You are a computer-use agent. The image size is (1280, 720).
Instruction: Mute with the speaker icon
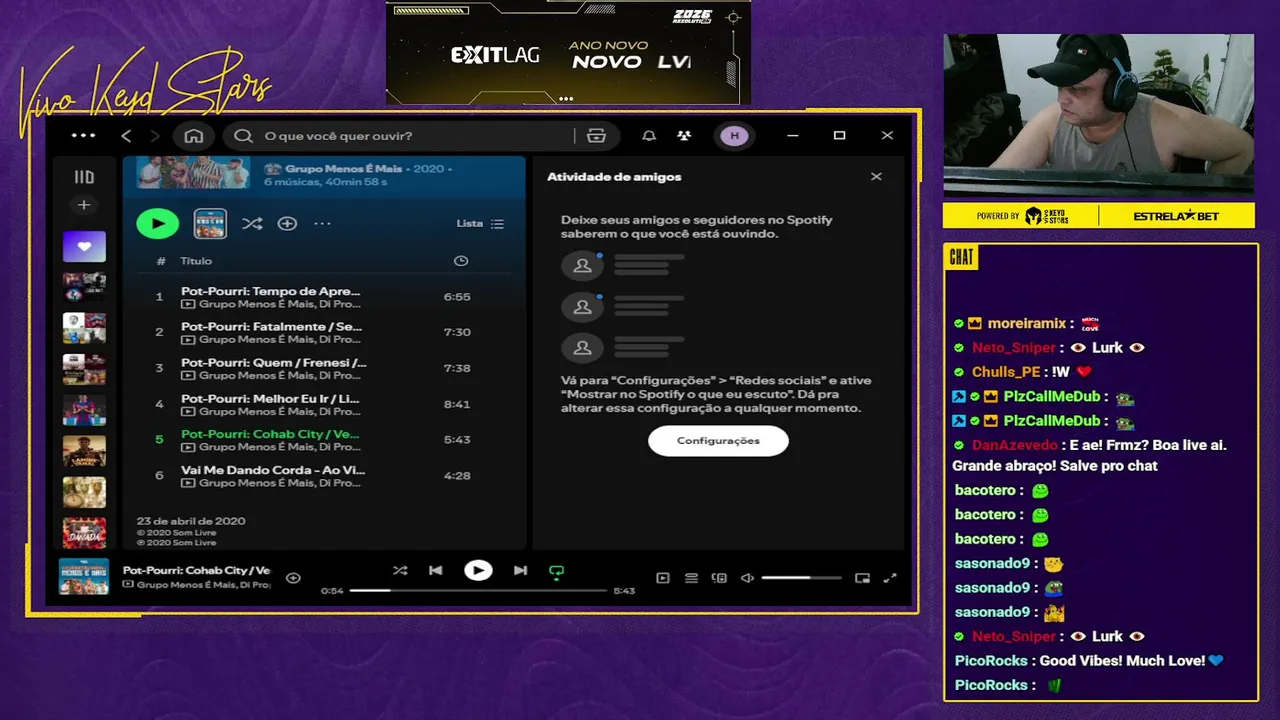coord(747,578)
